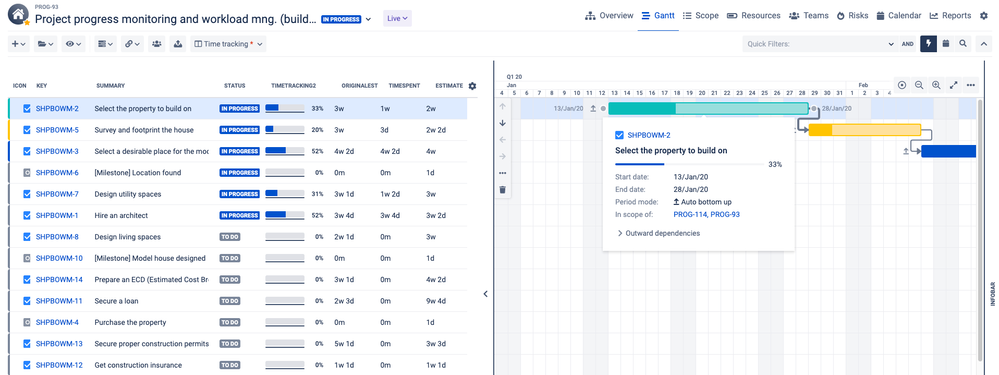Click the export toolbar icon

tap(178, 44)
